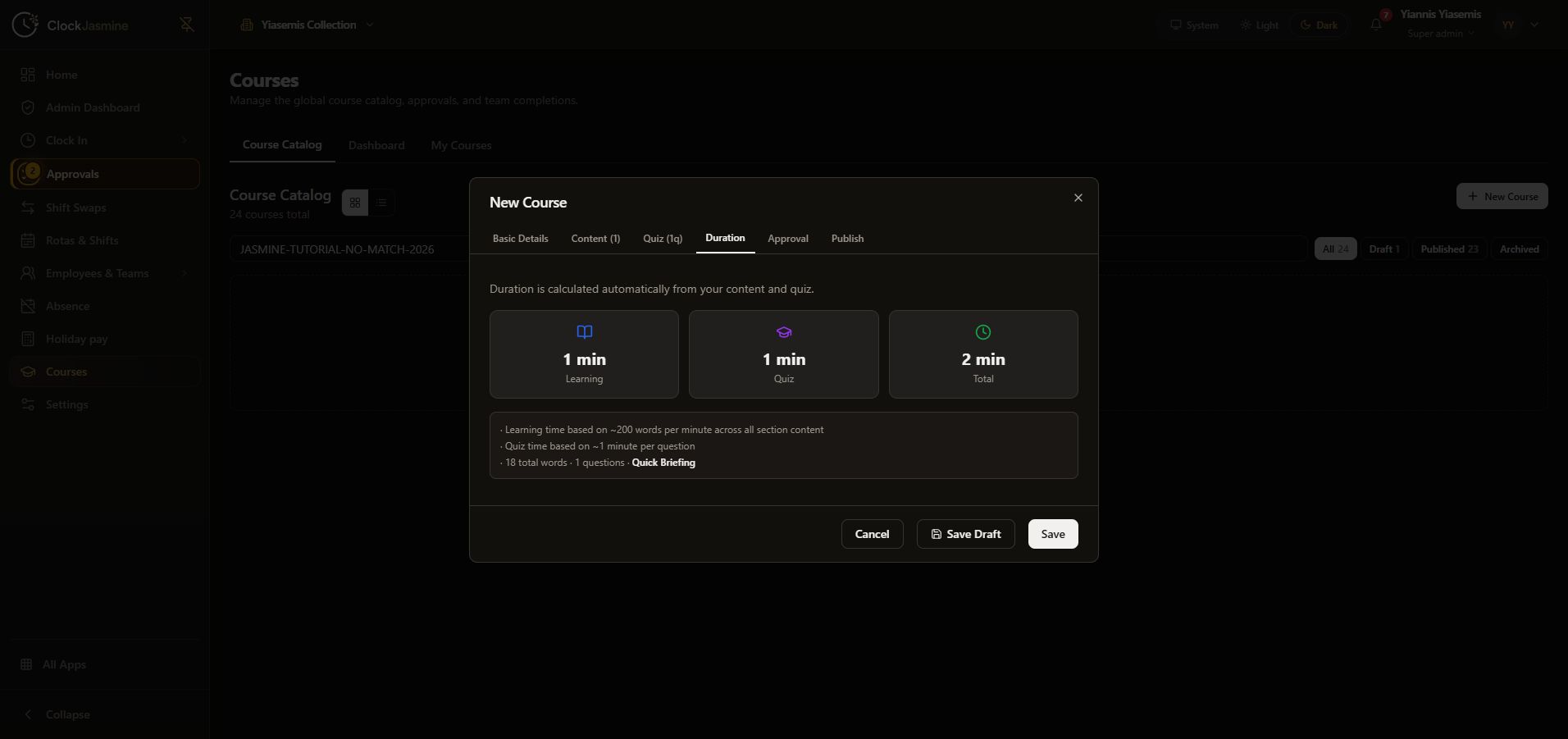1568x739 pixels.
Task: Click the YY user avatar
Action: (1508, 25)
